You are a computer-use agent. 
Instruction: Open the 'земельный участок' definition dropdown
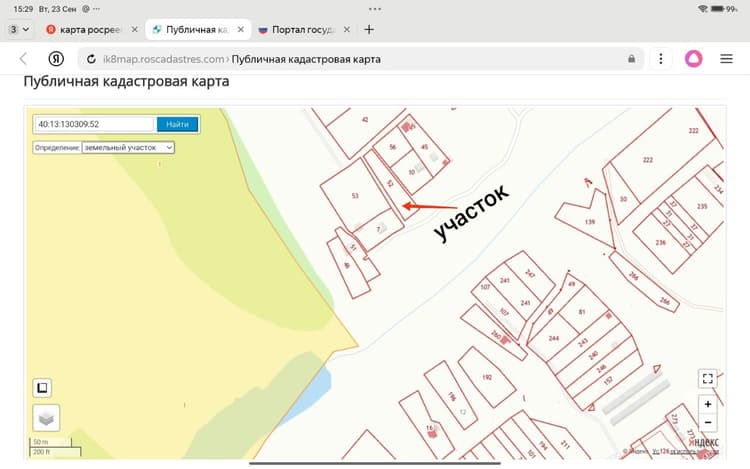pyautogui.click(x=128, y=148)
